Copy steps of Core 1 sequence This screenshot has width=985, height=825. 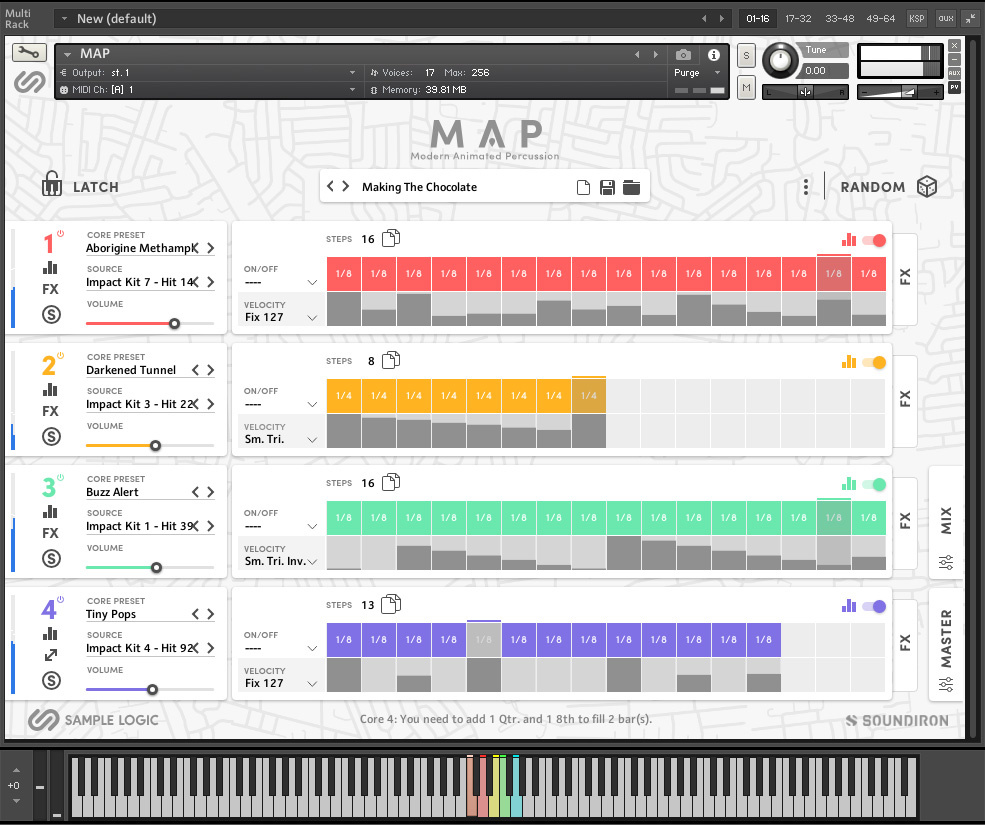pos(391,239)
